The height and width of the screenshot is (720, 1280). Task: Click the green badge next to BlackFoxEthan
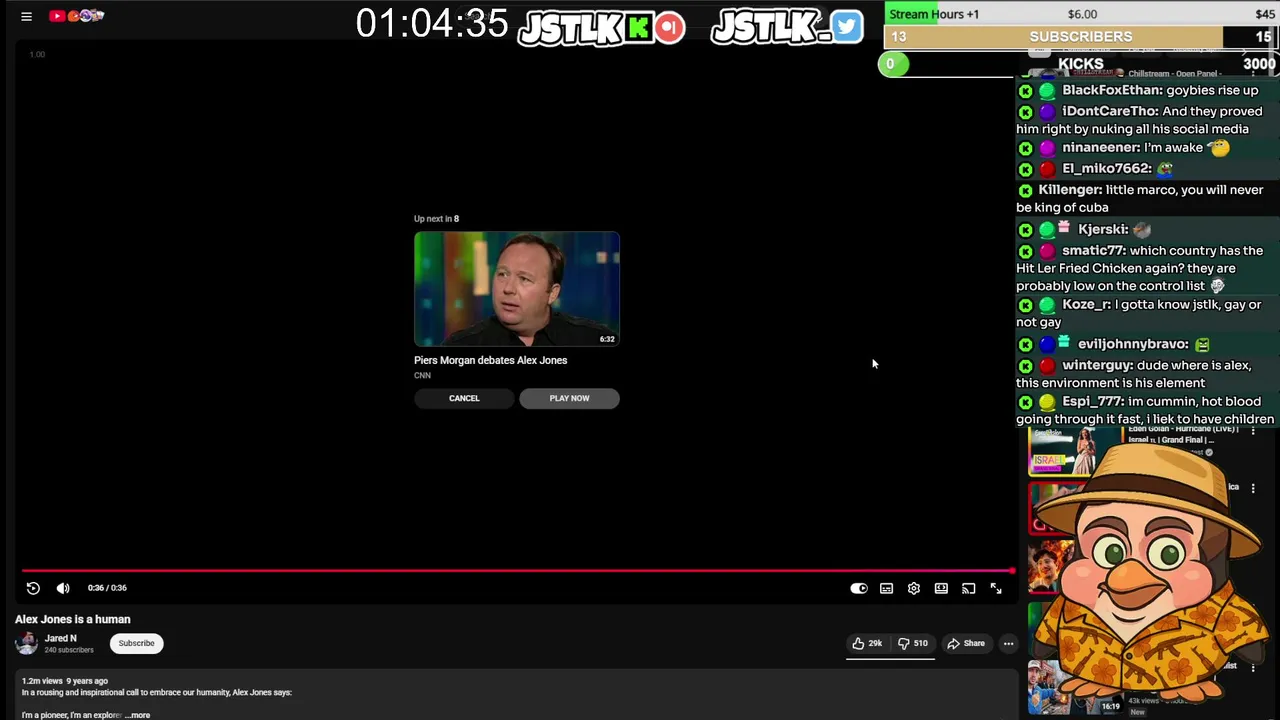(x=1047, y=91)
